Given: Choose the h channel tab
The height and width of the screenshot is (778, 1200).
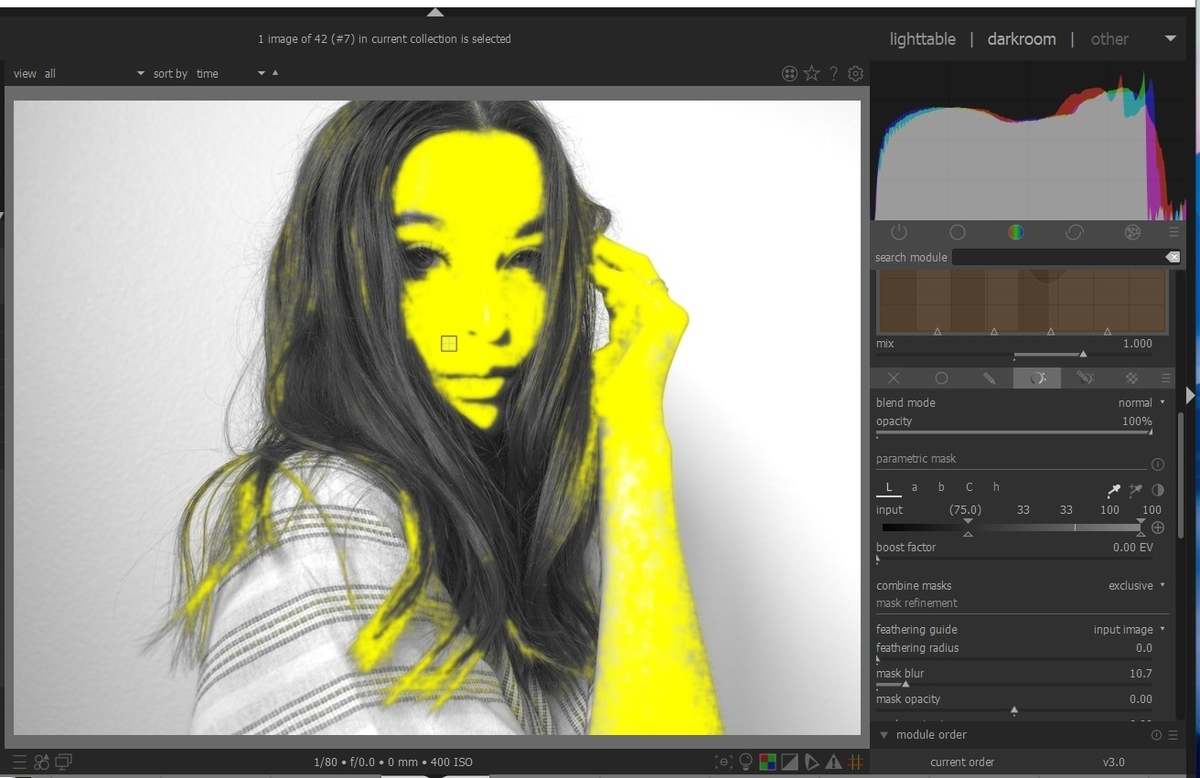Looking at the screenshot, I should point(996,487).
